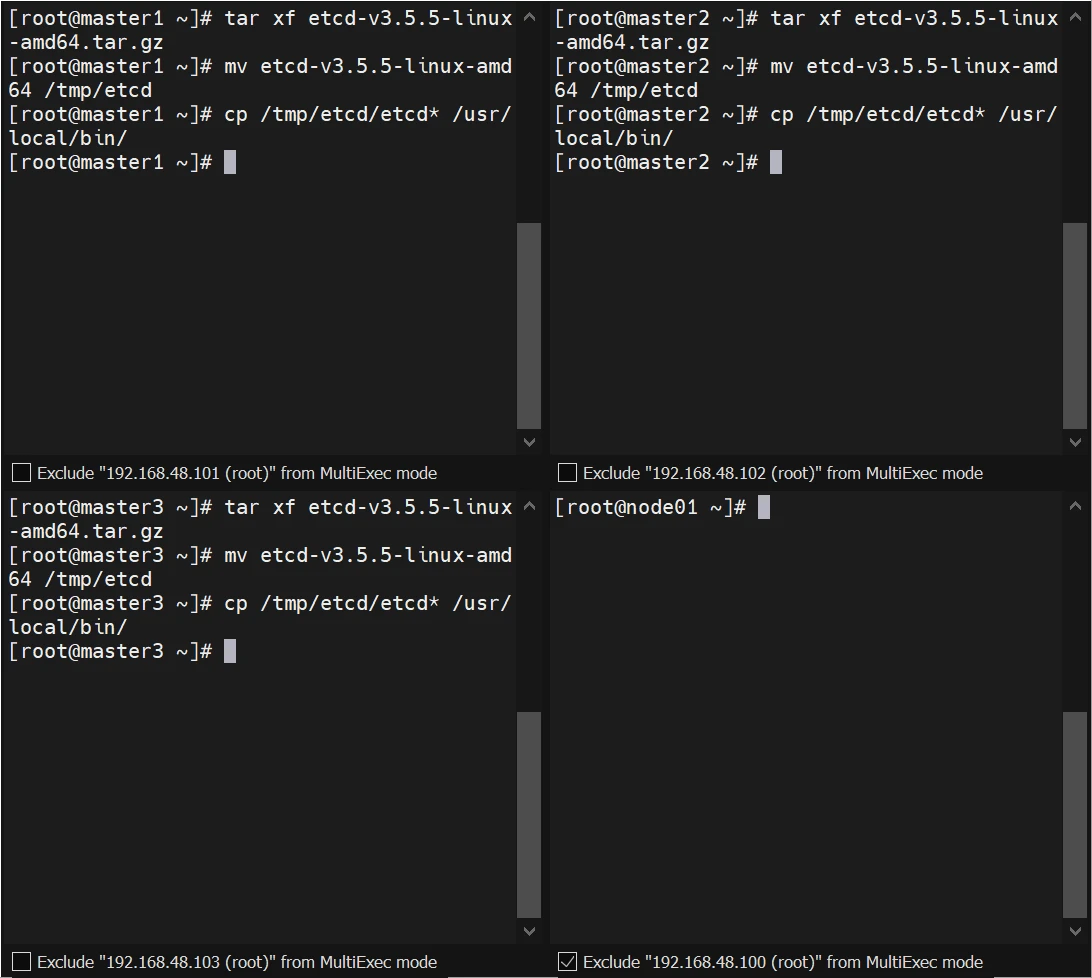This screenshot has width=1092, height=978.
Task: Tick the exclude 192.168.48.102 checkbox
Action: tap(567, 473)
